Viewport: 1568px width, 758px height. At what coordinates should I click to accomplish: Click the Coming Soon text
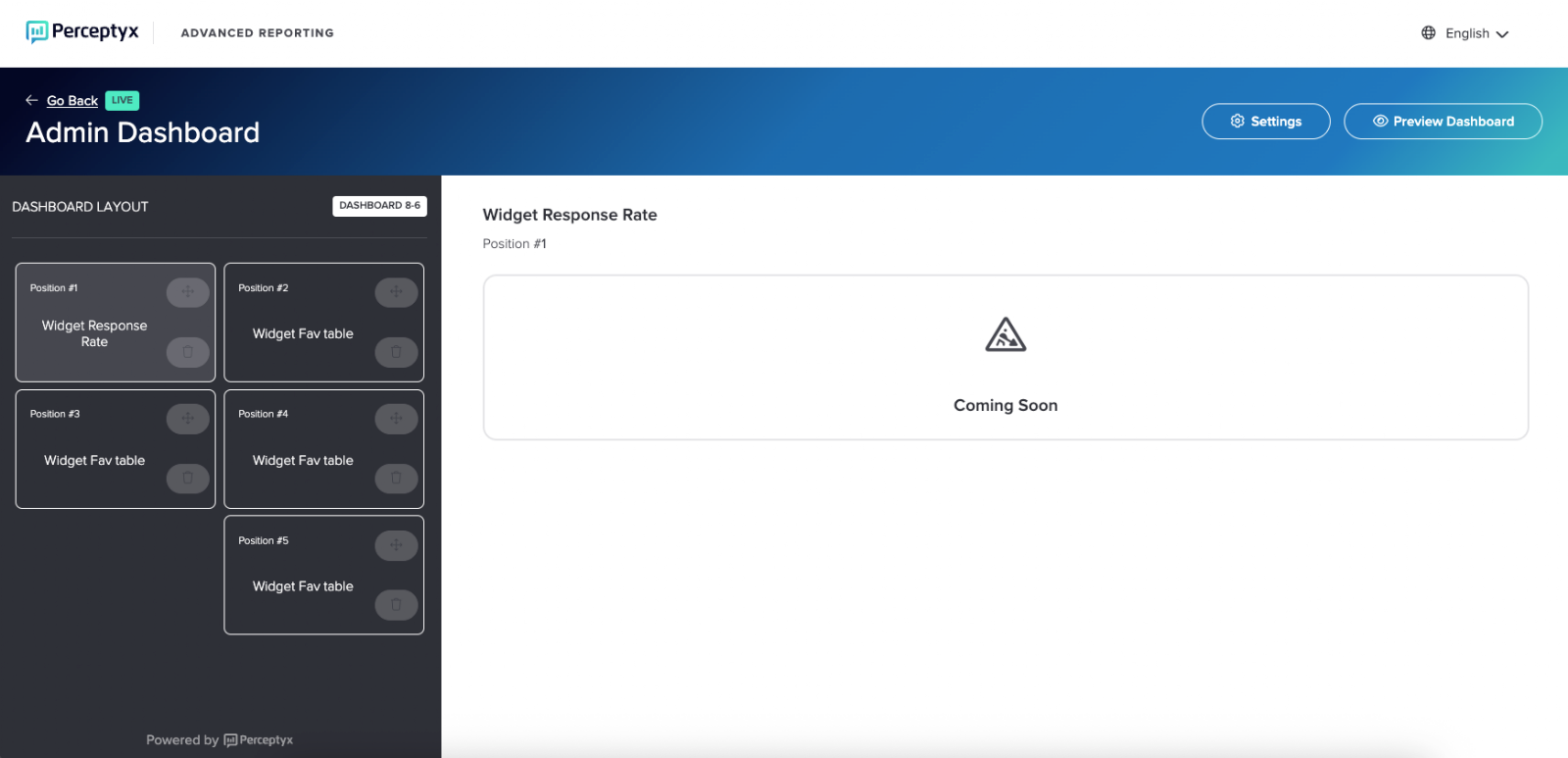point(1005,405)
